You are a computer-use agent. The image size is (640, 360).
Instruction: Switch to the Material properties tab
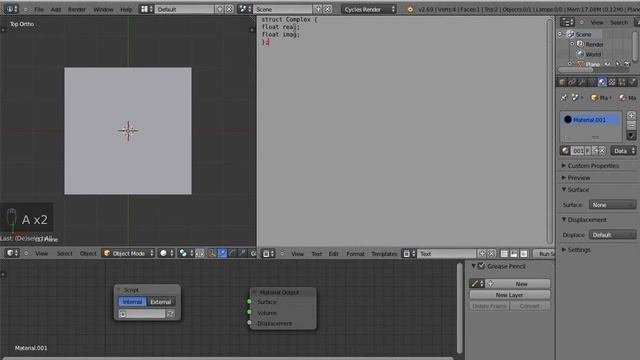tap(602, 82)
